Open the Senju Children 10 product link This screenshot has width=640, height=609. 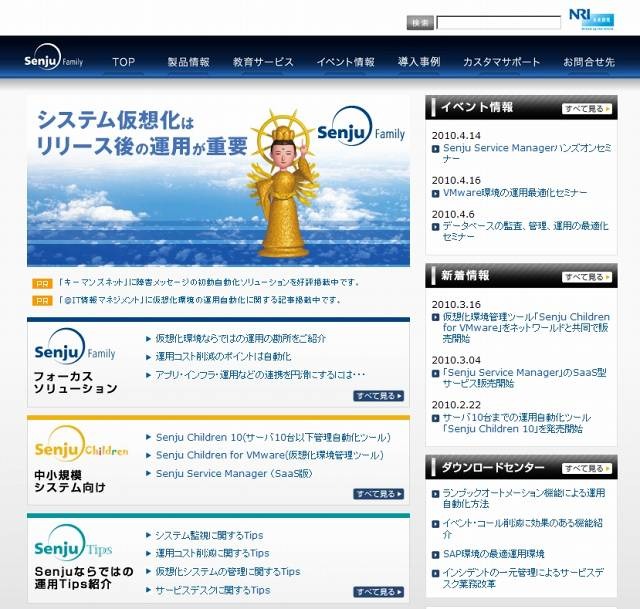click(273, 438)
